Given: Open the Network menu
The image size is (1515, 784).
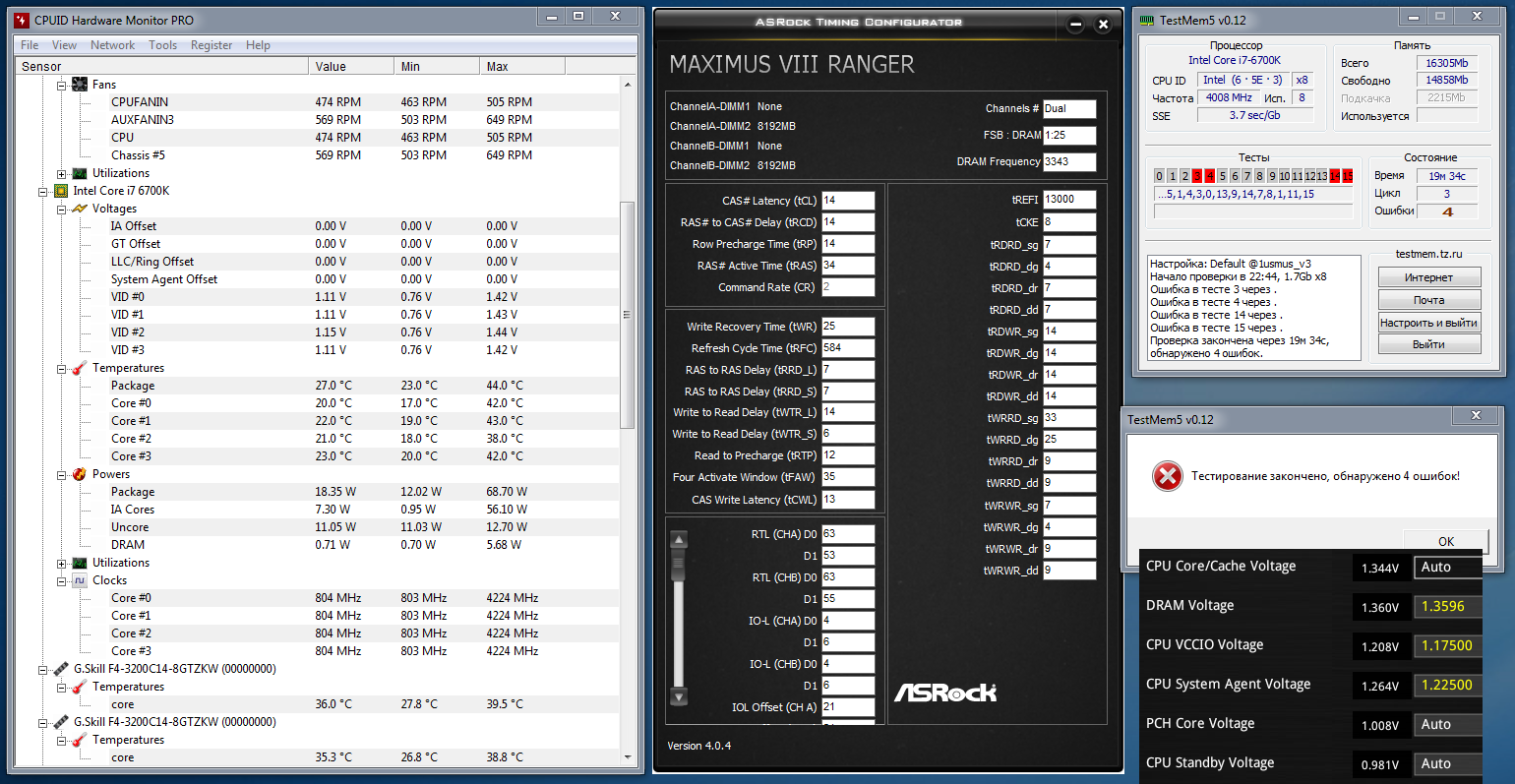Looking at the screenshot, I should pyautogui.click(x=113, y=45).
